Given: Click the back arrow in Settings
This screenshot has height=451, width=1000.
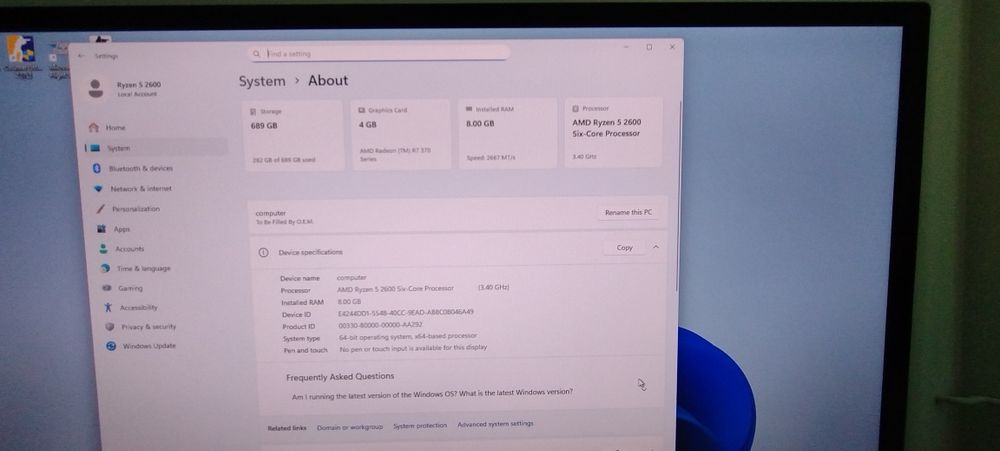Looking at the screenshot, I should point(80,56).
